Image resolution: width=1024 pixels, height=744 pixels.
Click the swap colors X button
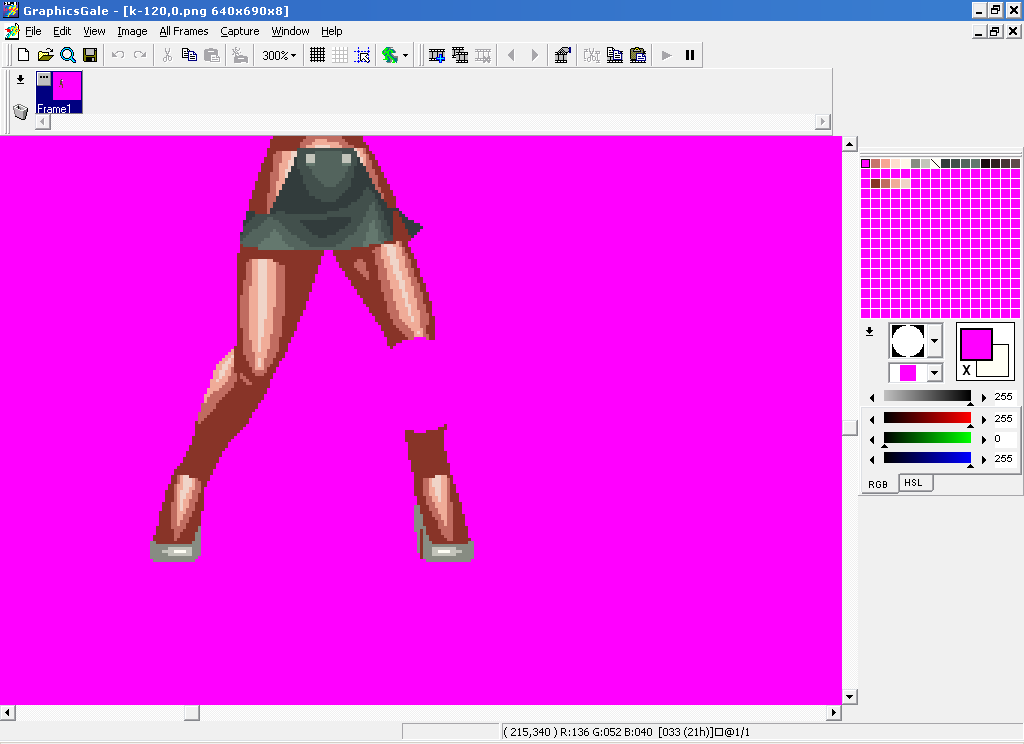coord(966,370)
